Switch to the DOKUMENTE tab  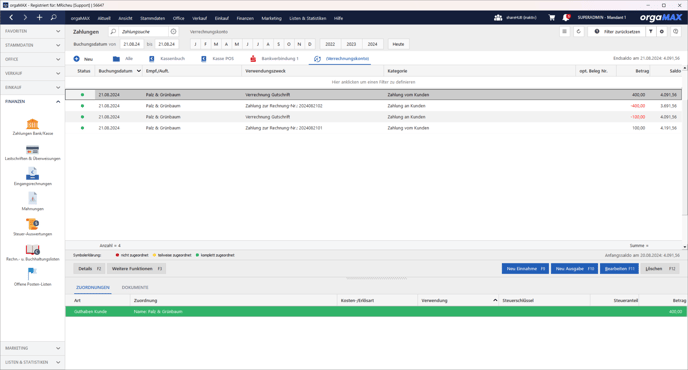(x=135, y=287)
